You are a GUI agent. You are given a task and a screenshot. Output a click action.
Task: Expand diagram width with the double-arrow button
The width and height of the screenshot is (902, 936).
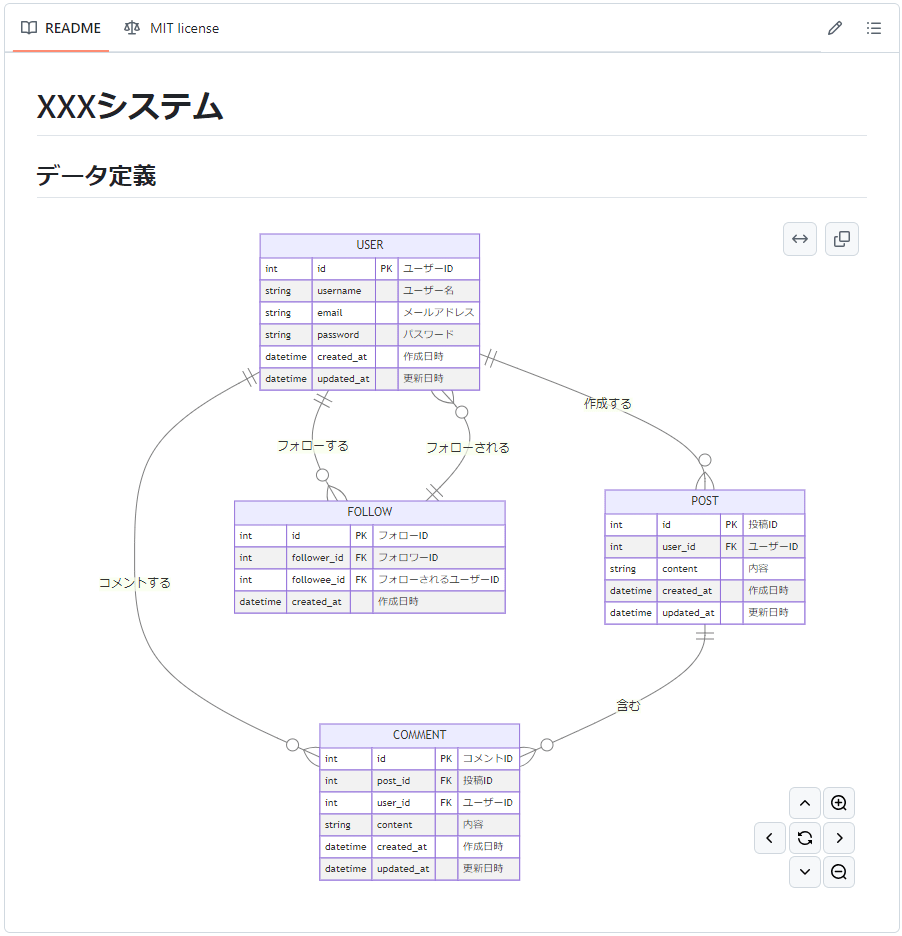tap(800, 239)
